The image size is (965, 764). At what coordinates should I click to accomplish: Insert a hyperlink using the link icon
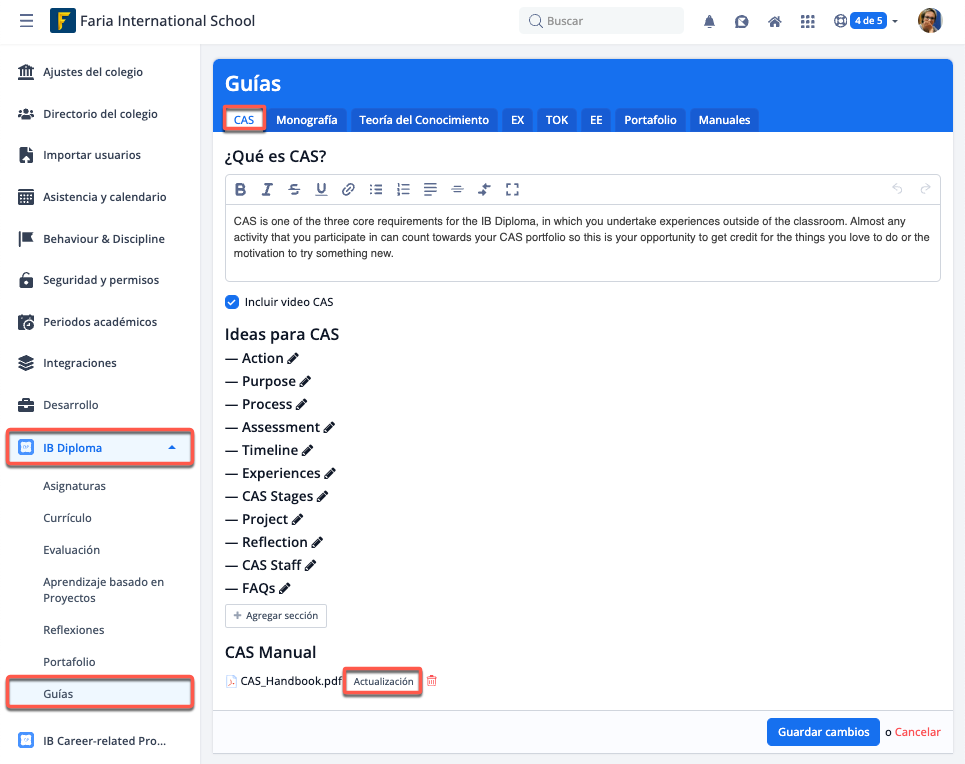[x=348, y=189]
